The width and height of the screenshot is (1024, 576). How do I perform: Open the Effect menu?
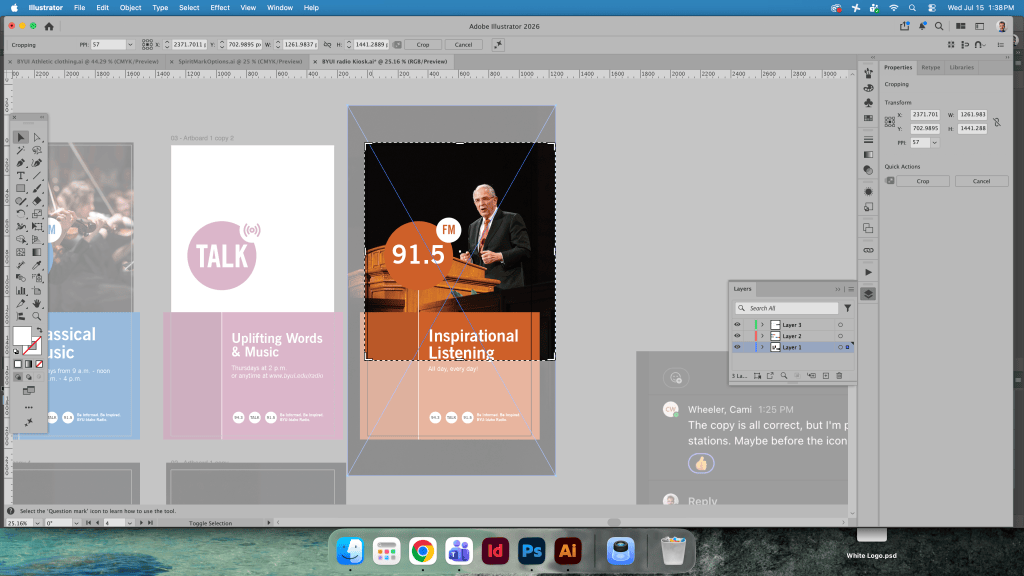tap(219, 8)
